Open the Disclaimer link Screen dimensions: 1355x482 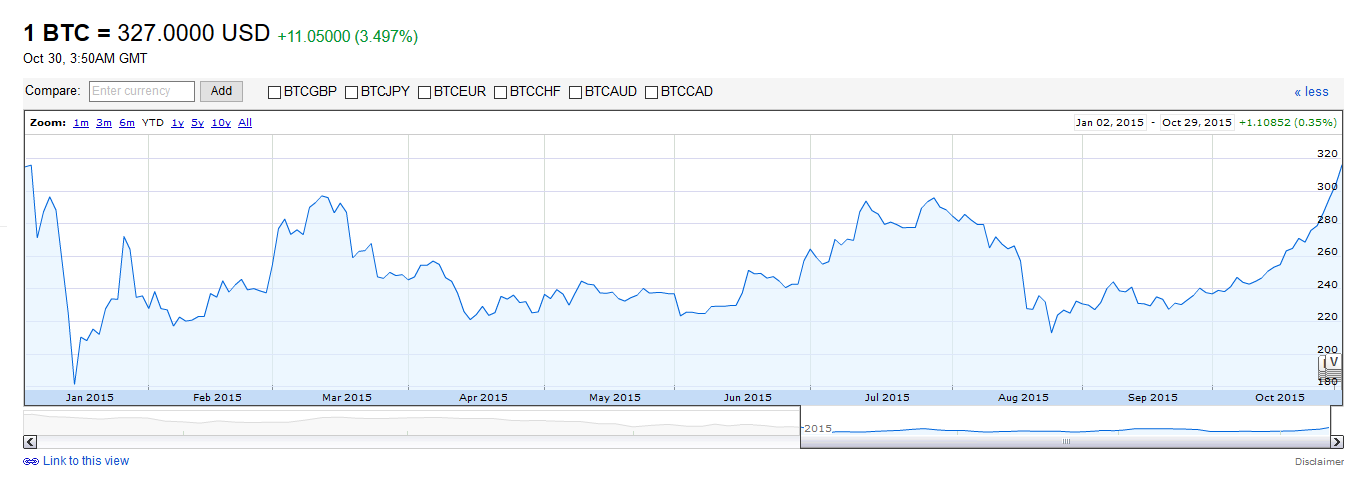[x=1320, y=462]
